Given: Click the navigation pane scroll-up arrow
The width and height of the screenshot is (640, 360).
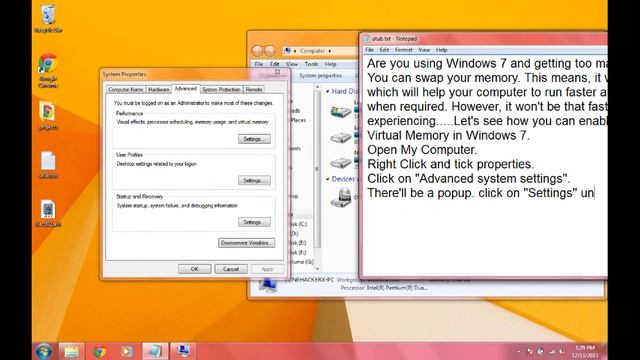Looking at the screenshot, I should (318, 87).
